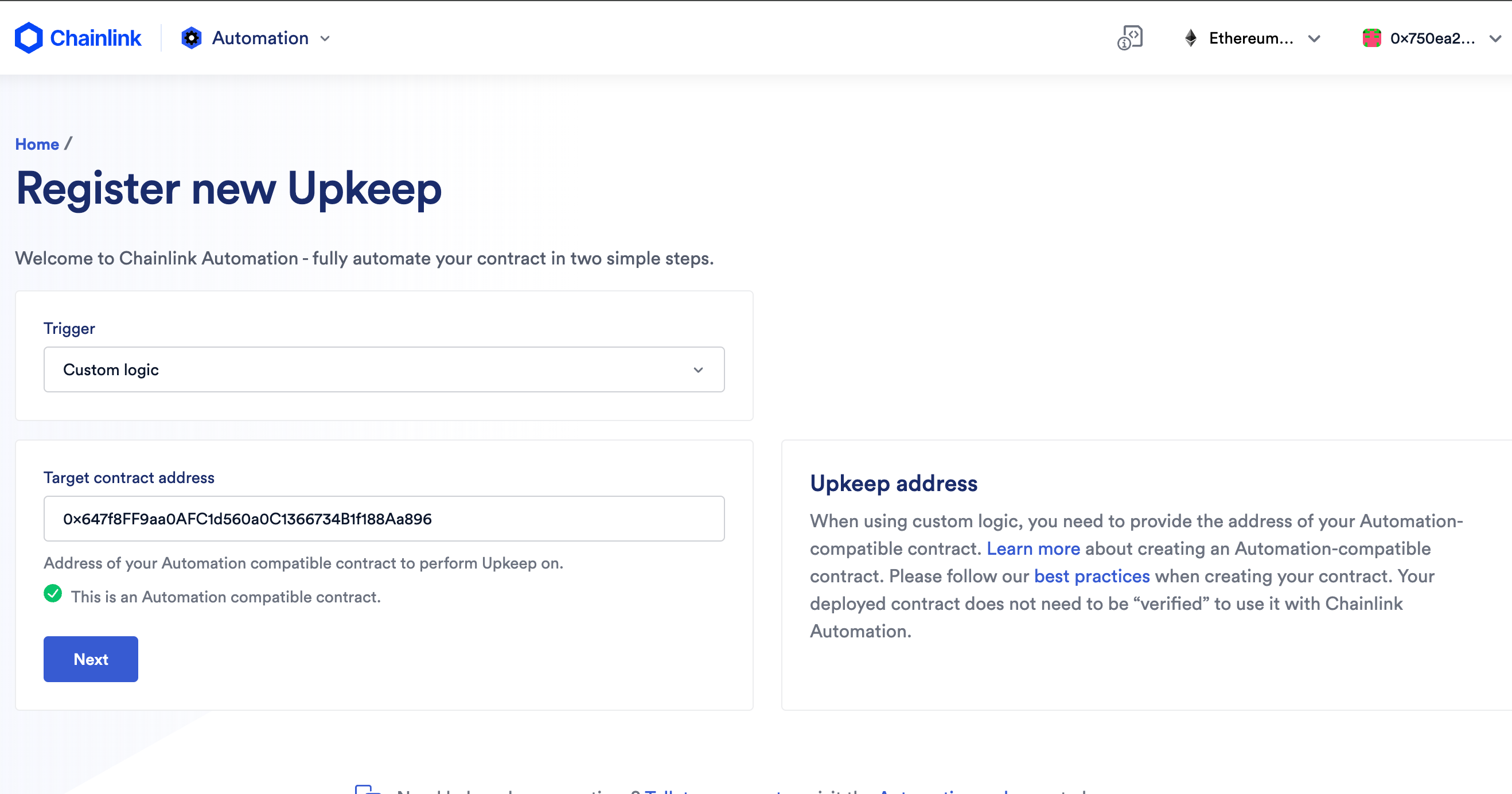The image size is (1512, 794).
Task: Click the wallet avatar icon
Action: coord(1371,38)
